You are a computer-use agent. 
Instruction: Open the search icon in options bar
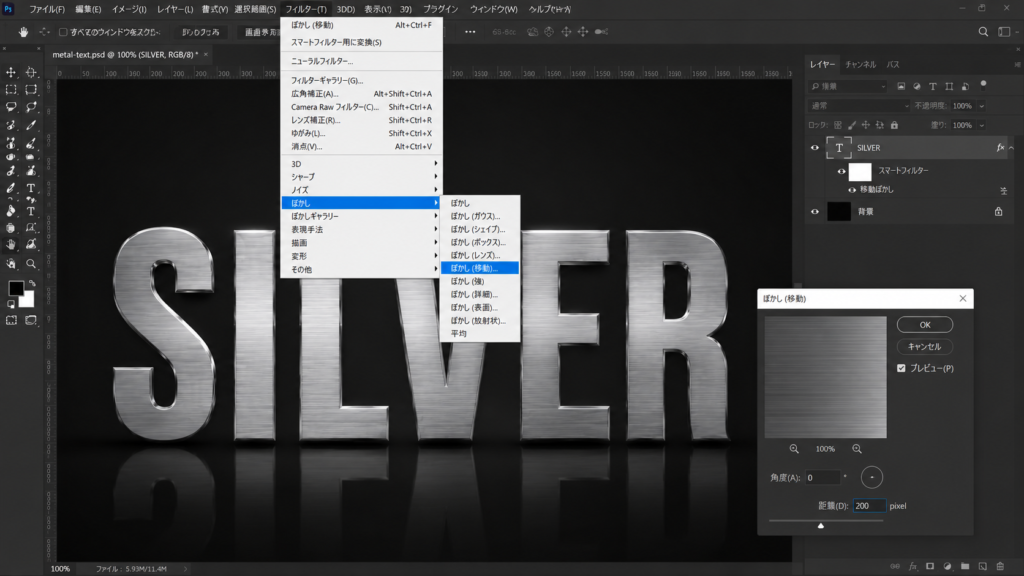tap(983, 32)
